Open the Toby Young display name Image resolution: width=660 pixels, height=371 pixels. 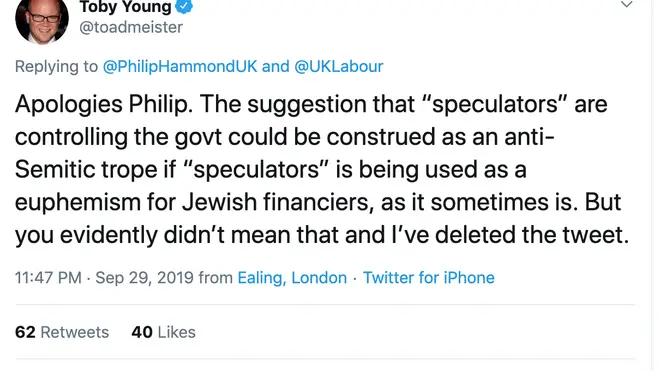(125, 6)
